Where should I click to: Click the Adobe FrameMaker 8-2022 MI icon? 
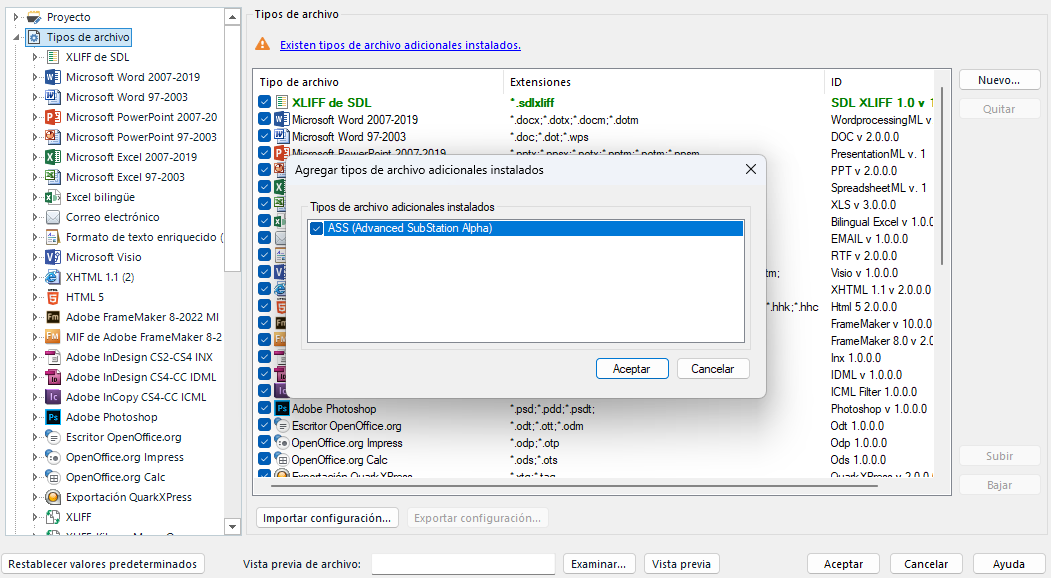click(x=53, y=317)
